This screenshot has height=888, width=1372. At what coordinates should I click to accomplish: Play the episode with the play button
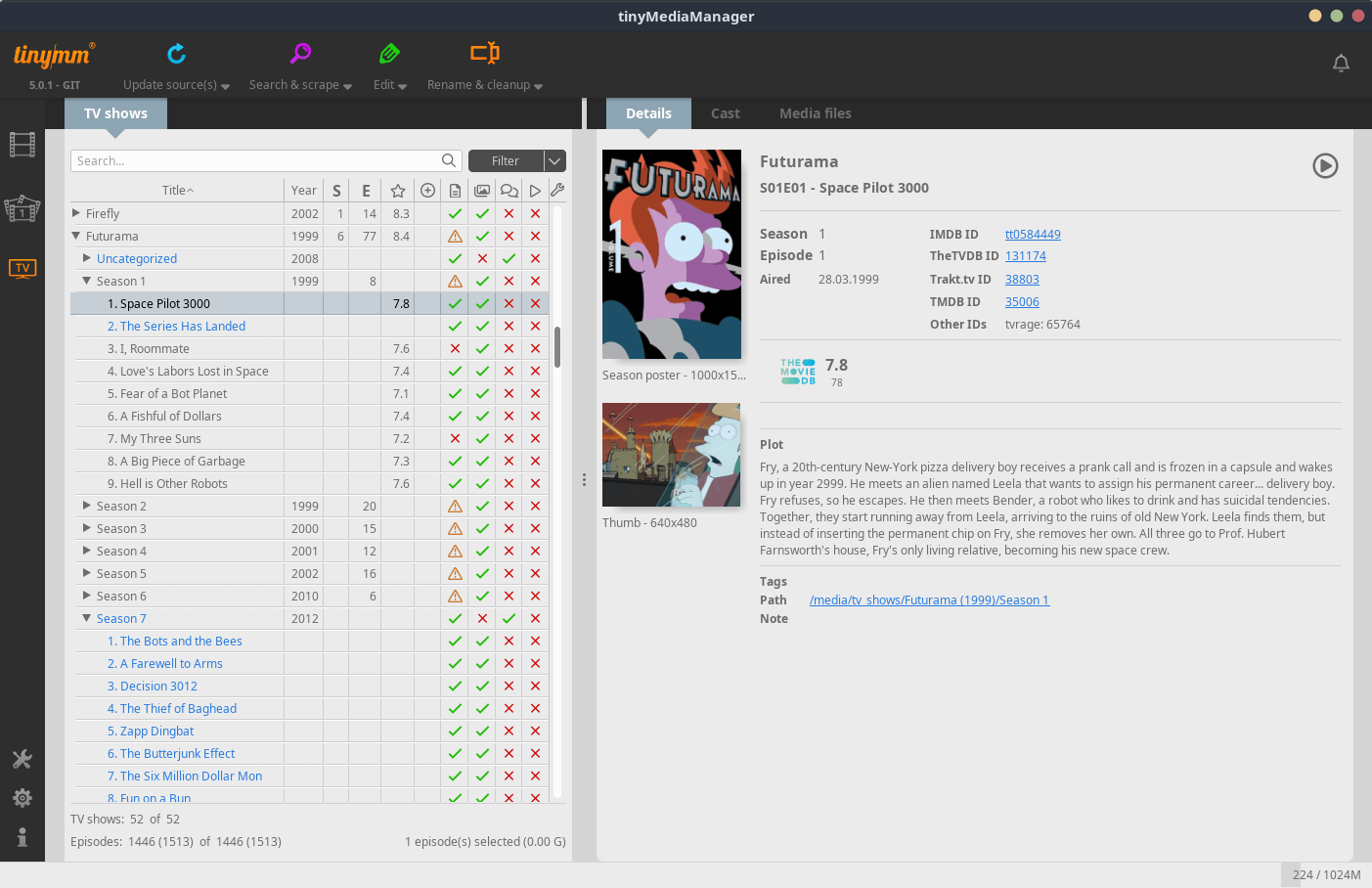[1324, 166]
